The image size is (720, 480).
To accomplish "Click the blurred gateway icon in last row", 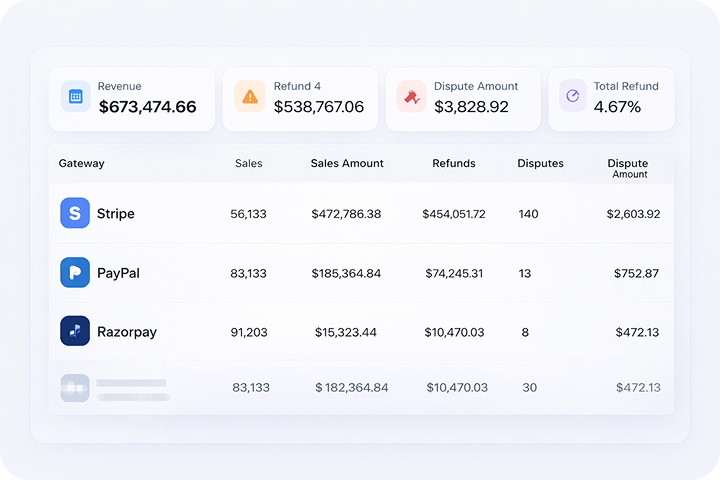I will 75,388.
